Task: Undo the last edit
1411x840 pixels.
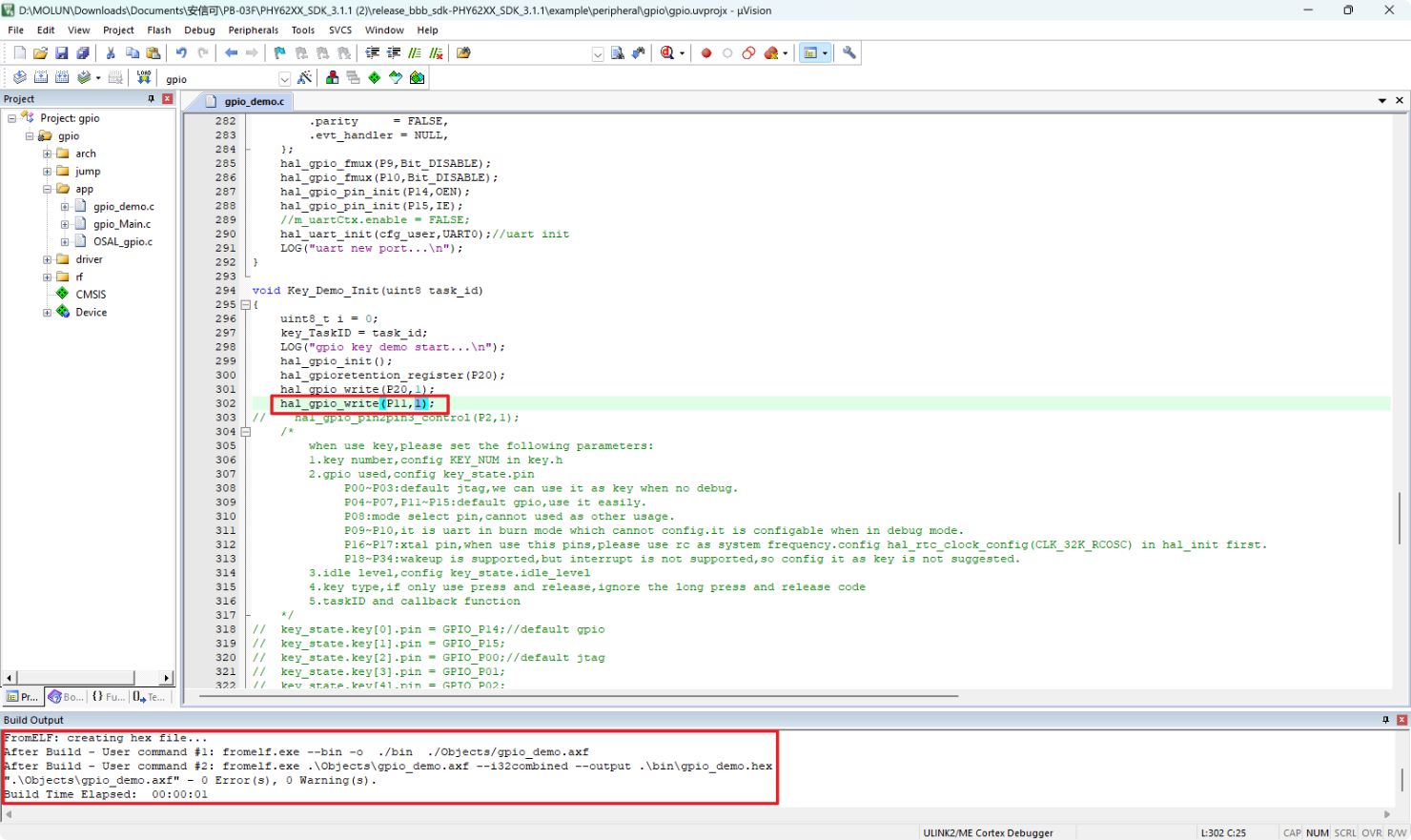Action: (x=181, y=53)
